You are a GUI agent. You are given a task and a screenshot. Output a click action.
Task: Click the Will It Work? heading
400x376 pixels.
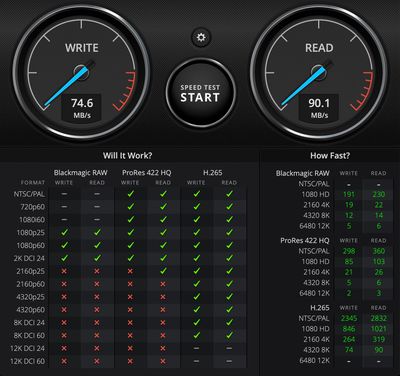click(127, 156)
